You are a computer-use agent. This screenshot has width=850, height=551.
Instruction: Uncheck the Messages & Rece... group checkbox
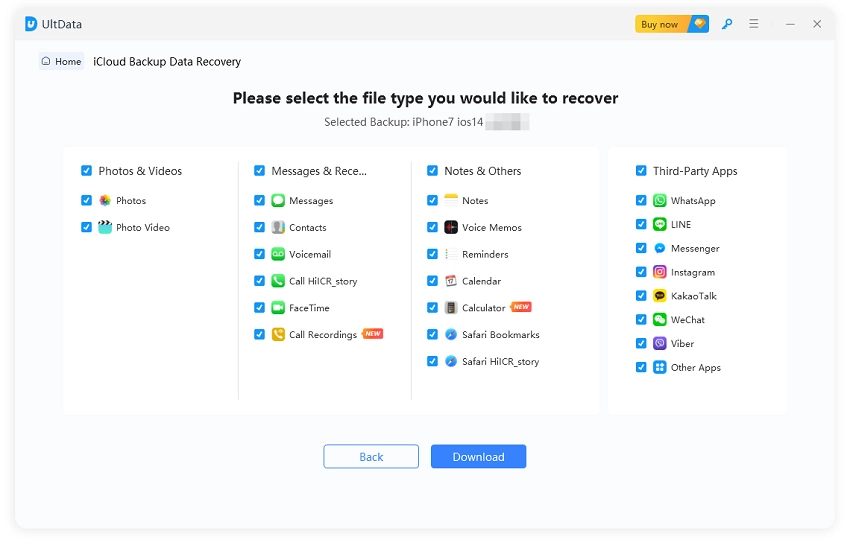point(259,171)
